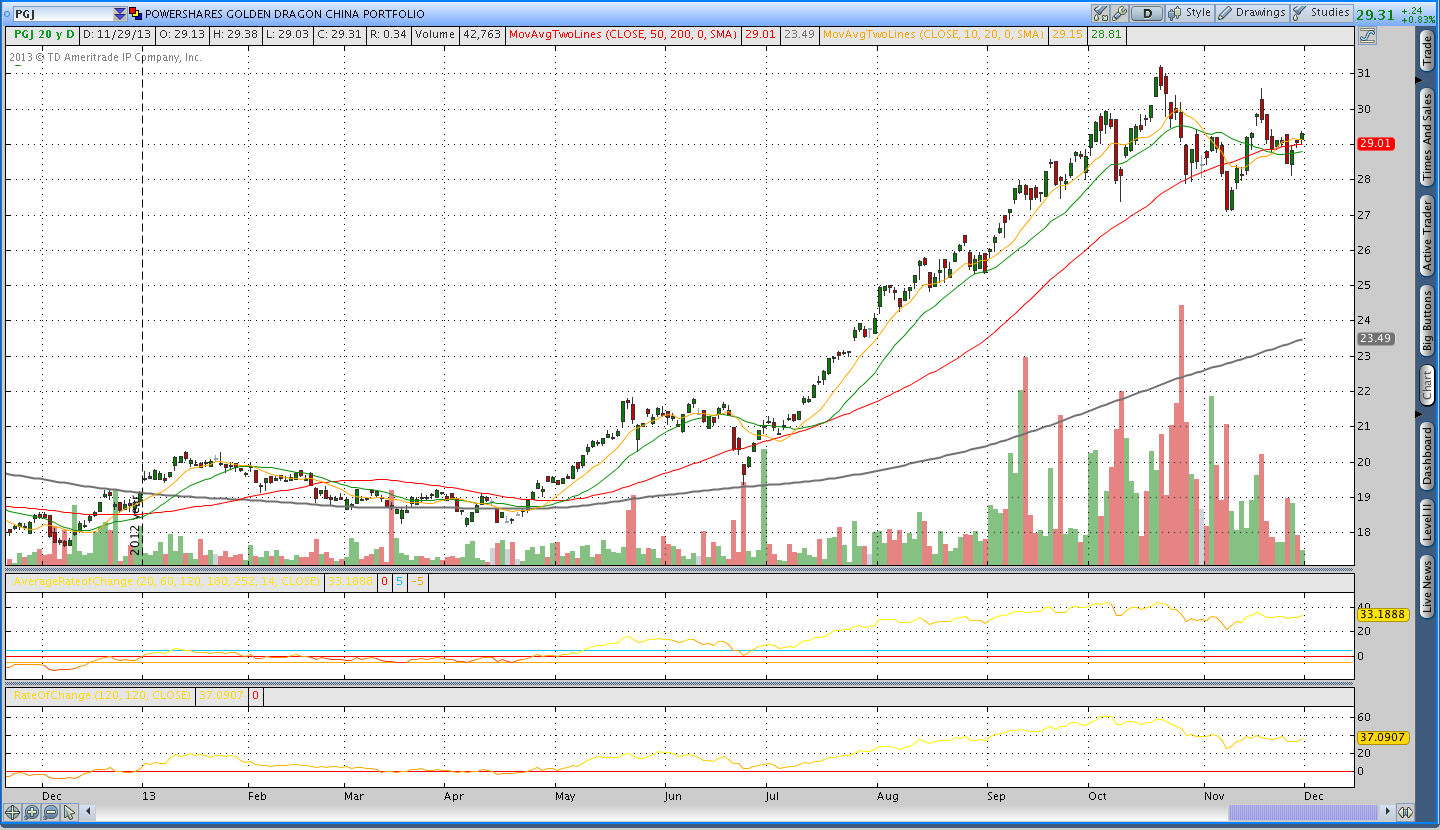Click the PGJ symbol input field
Screen dimensions: 1440x830
[62, 14]
